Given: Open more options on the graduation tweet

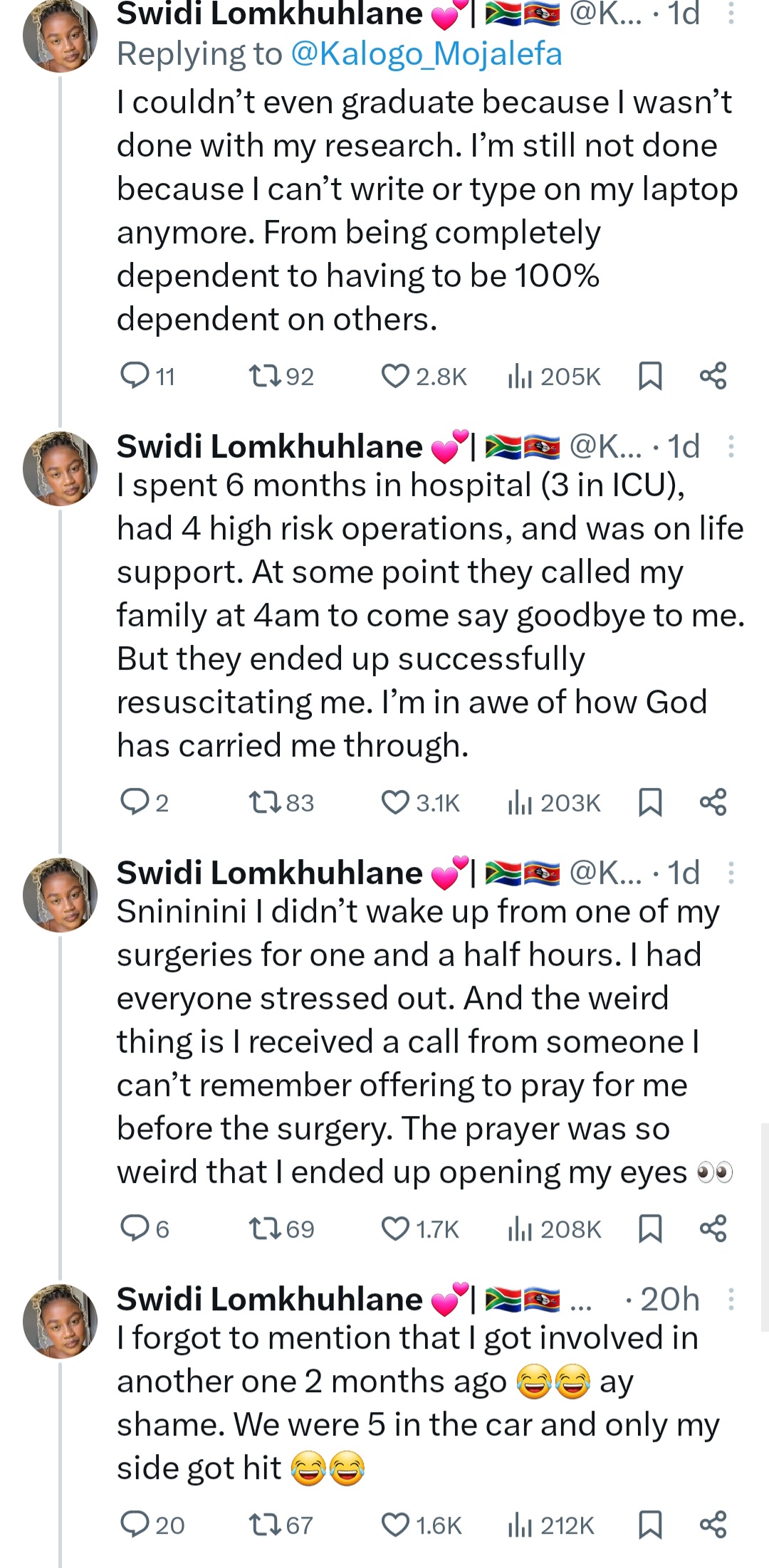Looking at the screenshot, I should (731, 14).
